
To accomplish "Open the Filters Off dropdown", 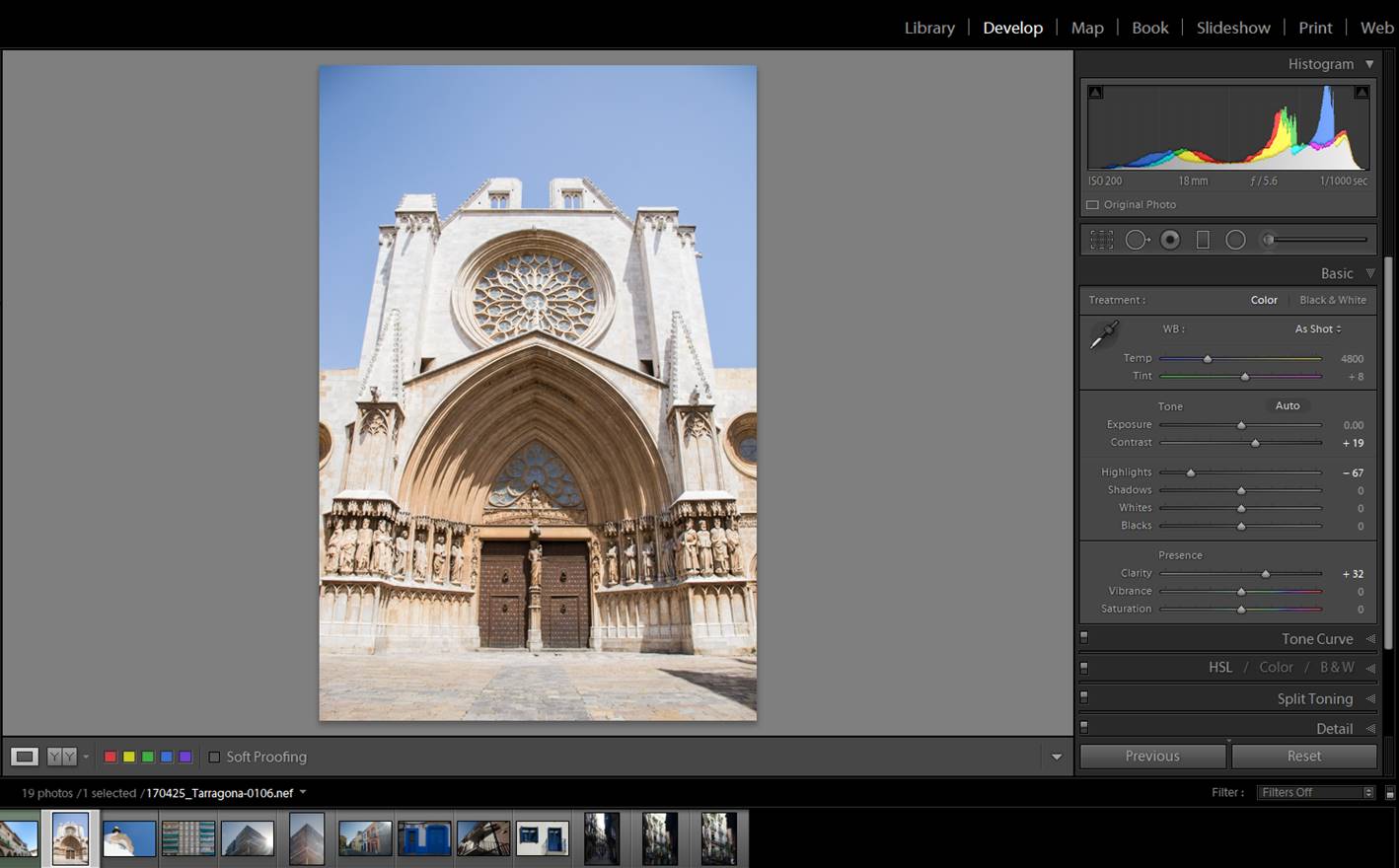I will point(1316,793).
